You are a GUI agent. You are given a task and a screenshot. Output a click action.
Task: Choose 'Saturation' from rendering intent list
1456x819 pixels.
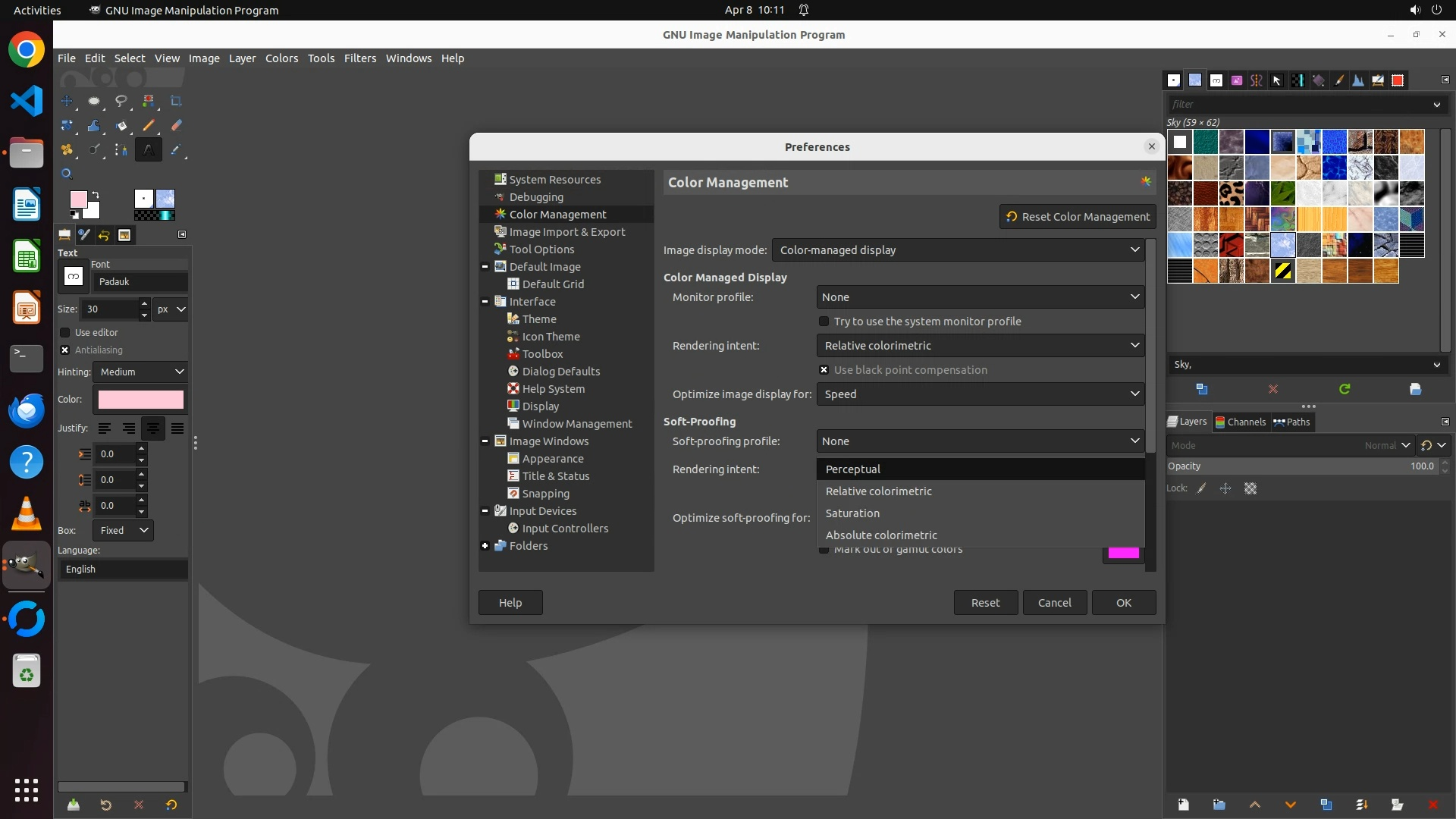(x=852, y=513)
